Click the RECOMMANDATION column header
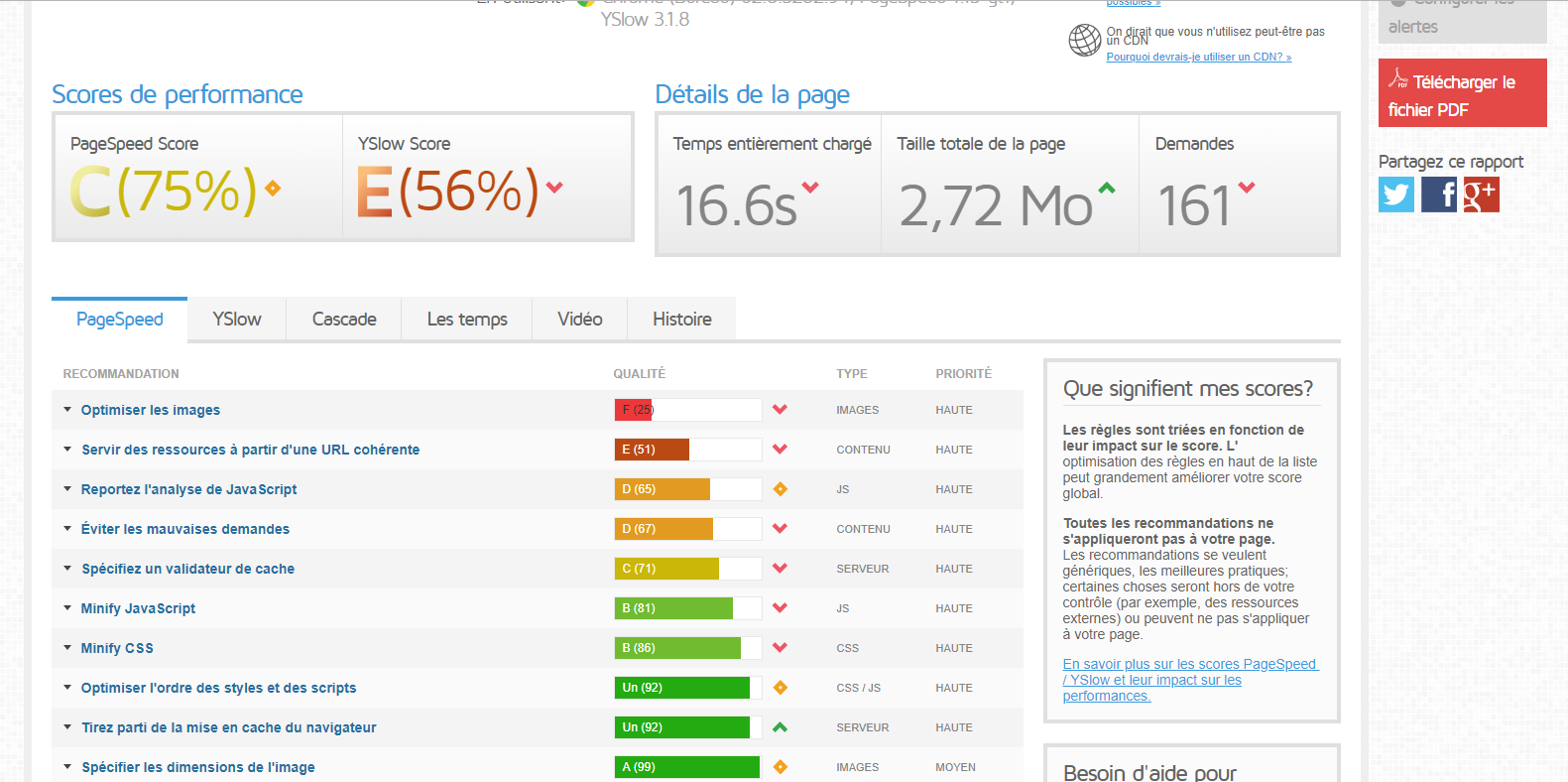 (x=121, y=374)
